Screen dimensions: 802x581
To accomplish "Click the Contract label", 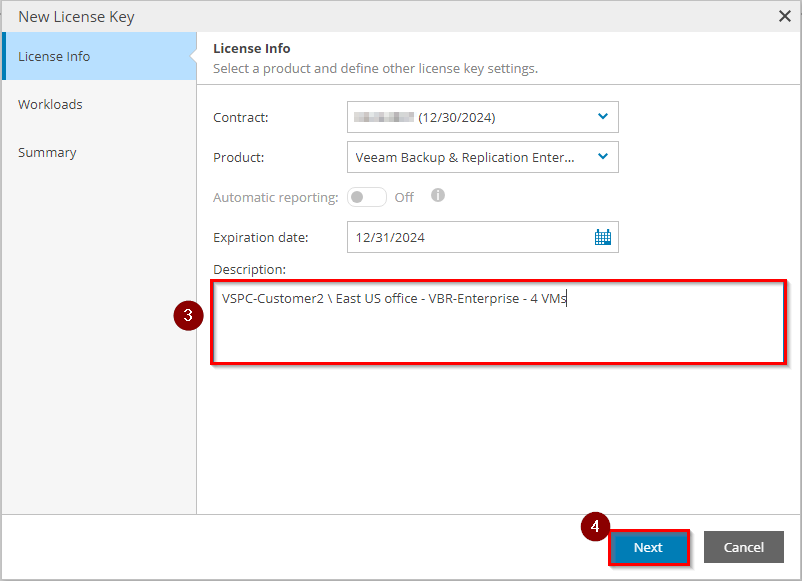I will (x=240, y=118).
